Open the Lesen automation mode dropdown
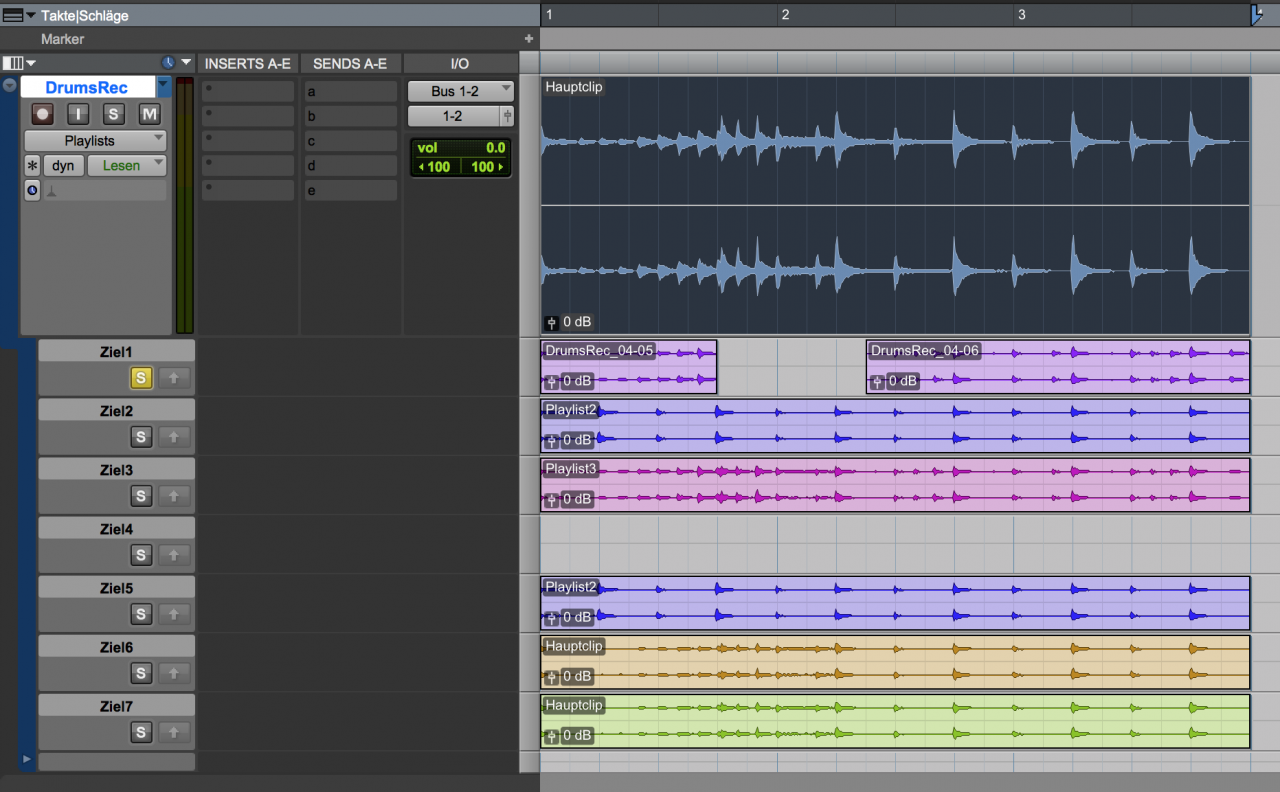The image size is (1280, 792). [126, 166]
